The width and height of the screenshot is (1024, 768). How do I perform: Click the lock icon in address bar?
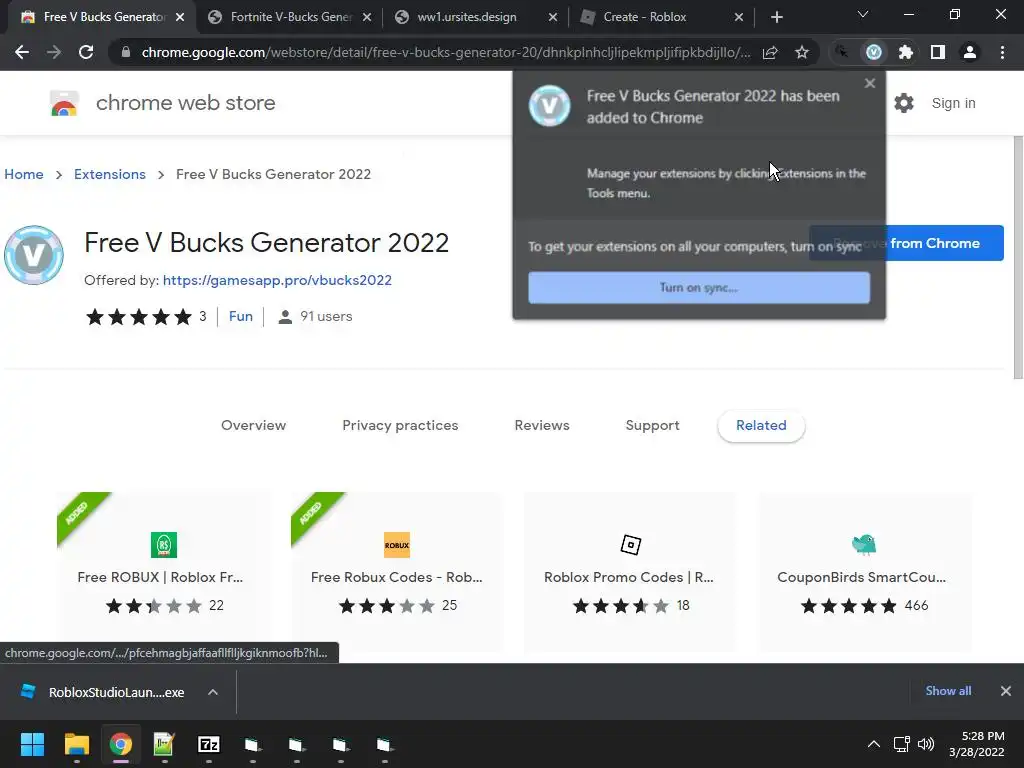tap(126, 52)
